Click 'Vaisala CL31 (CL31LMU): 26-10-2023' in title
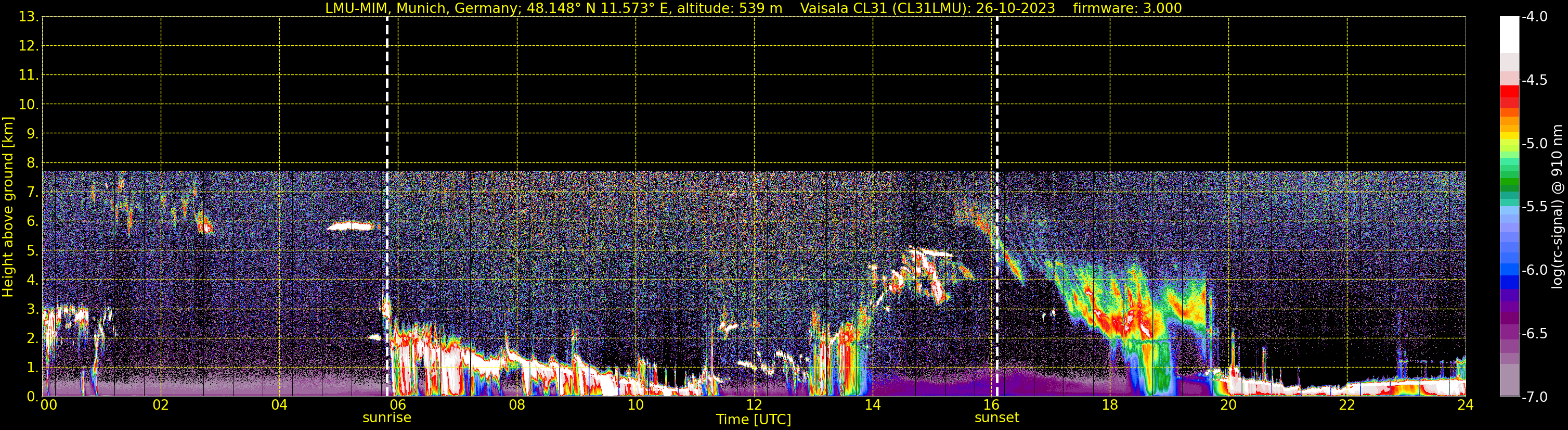This screenshot has width=1568, height=430. [927, 8]
